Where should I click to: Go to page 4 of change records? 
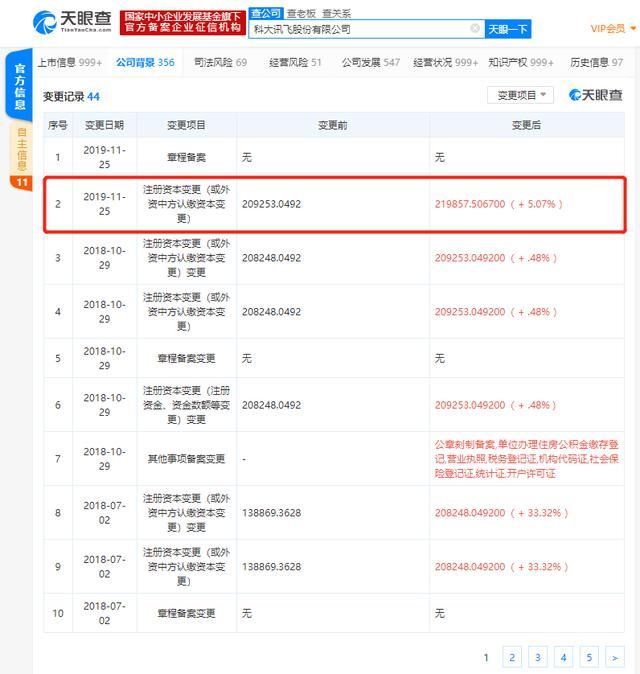563,657
